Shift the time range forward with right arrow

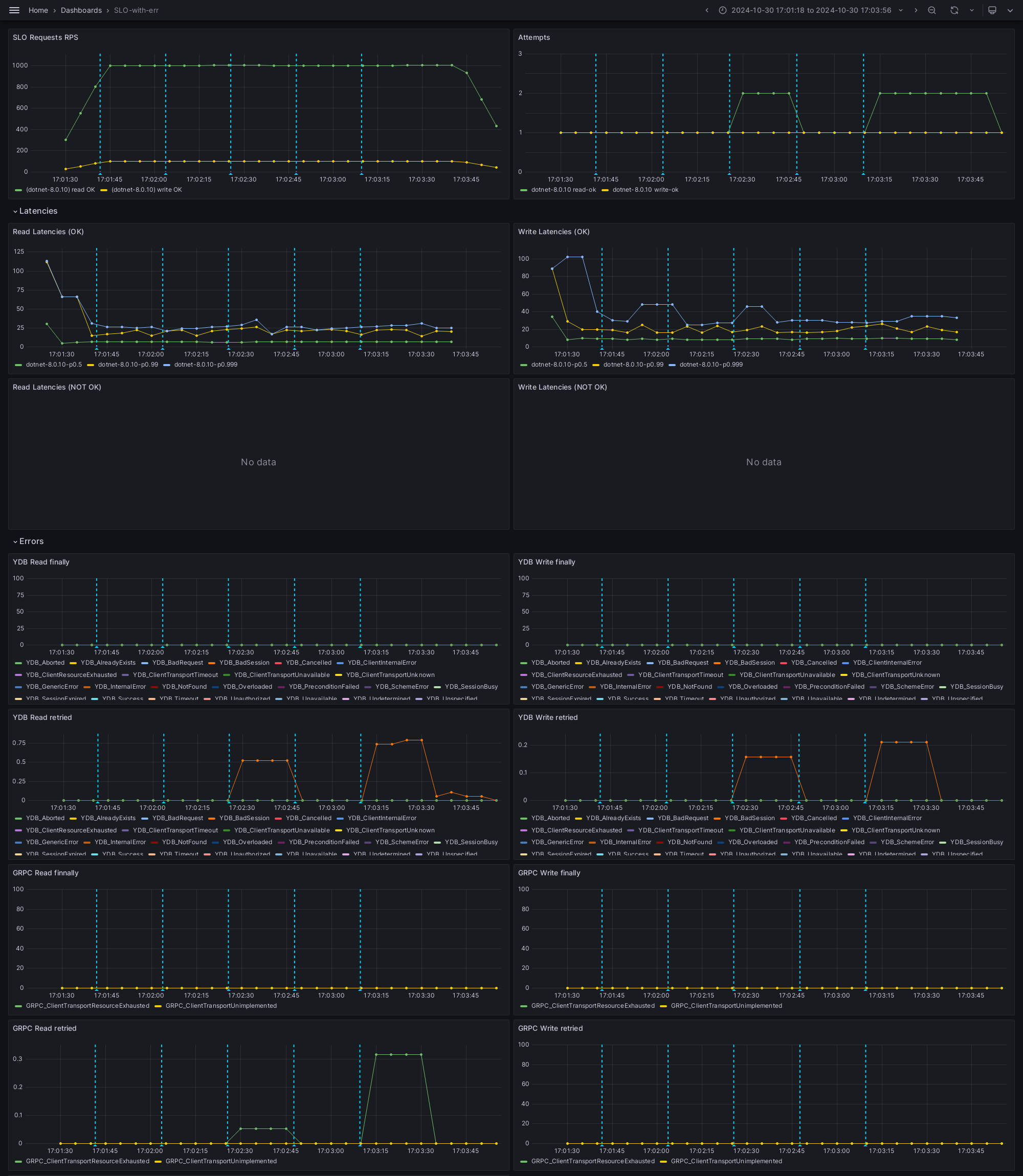pos(916,10)
